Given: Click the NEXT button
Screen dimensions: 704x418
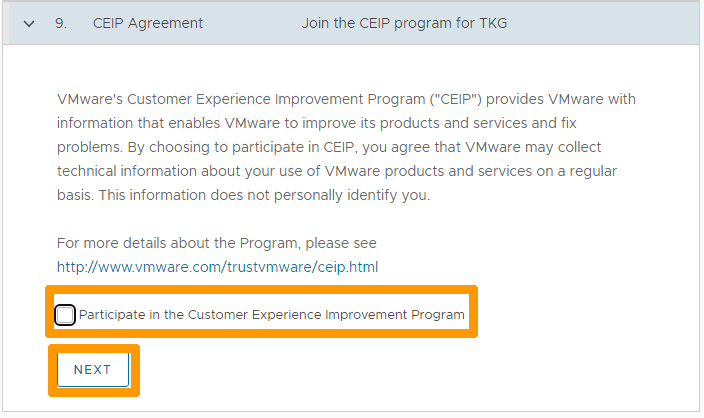Looking at the screenshot, I should point(93,370).
